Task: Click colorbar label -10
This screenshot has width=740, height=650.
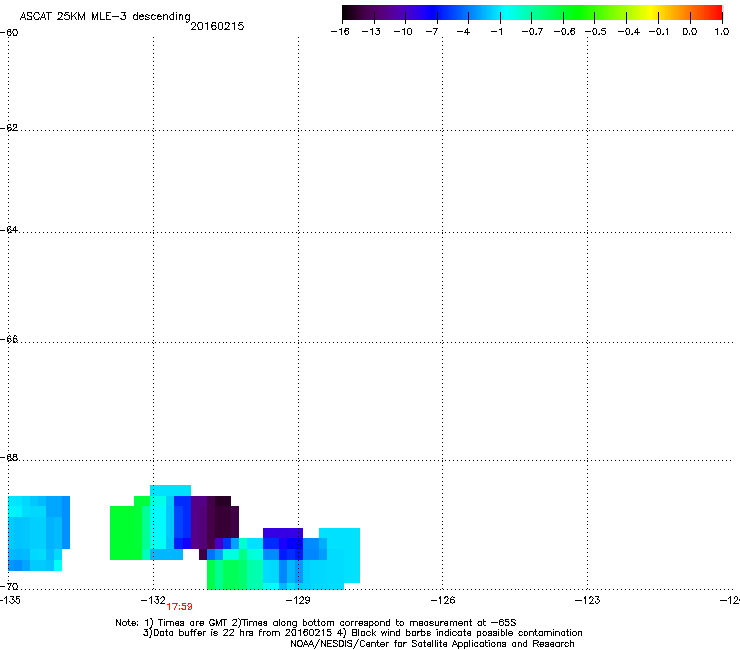Action: (x=403, y=32)
